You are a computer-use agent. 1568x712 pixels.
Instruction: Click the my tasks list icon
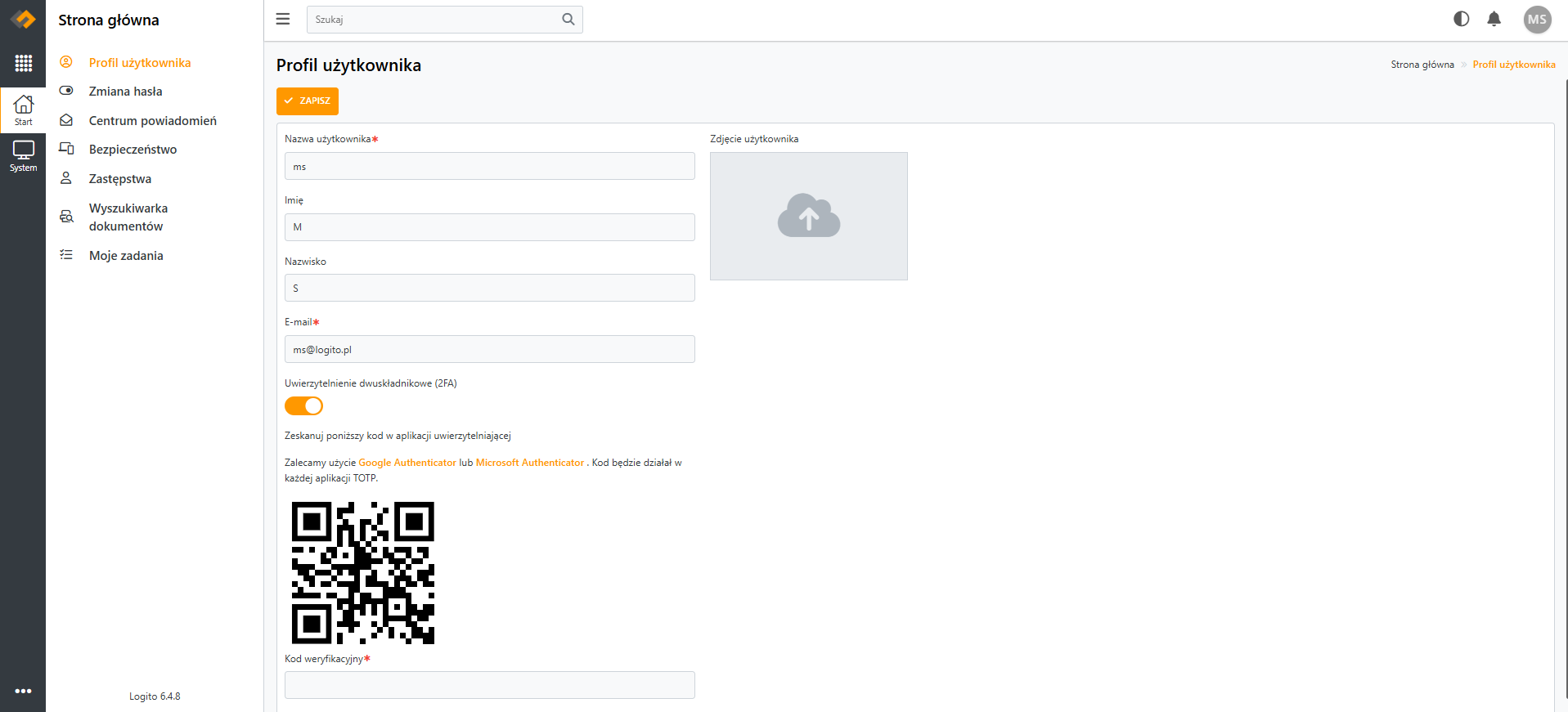coord(66,255)
